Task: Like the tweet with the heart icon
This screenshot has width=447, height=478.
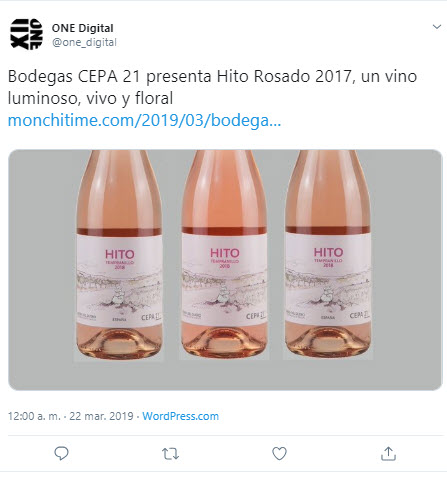Action: tap(279, 453)
